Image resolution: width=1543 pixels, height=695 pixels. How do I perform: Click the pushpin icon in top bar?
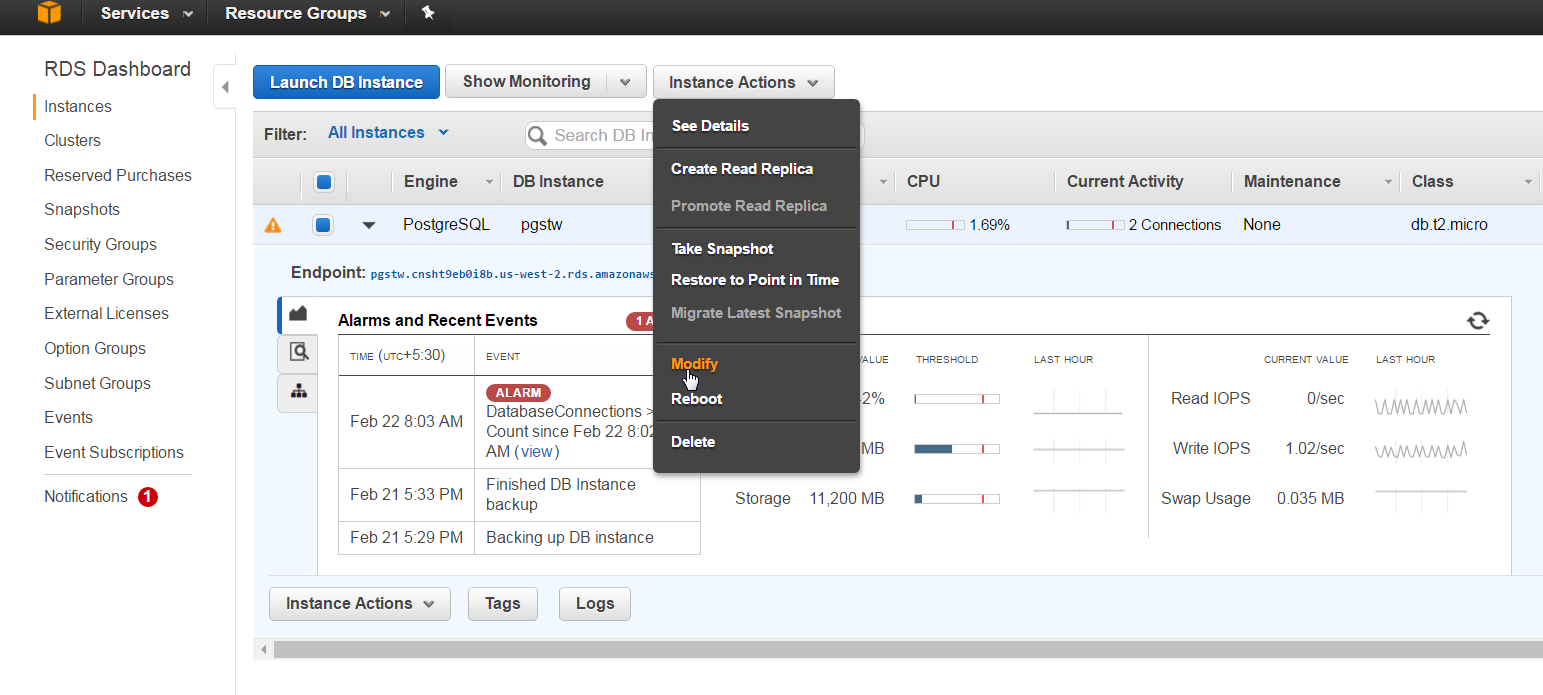click(428, 13)
